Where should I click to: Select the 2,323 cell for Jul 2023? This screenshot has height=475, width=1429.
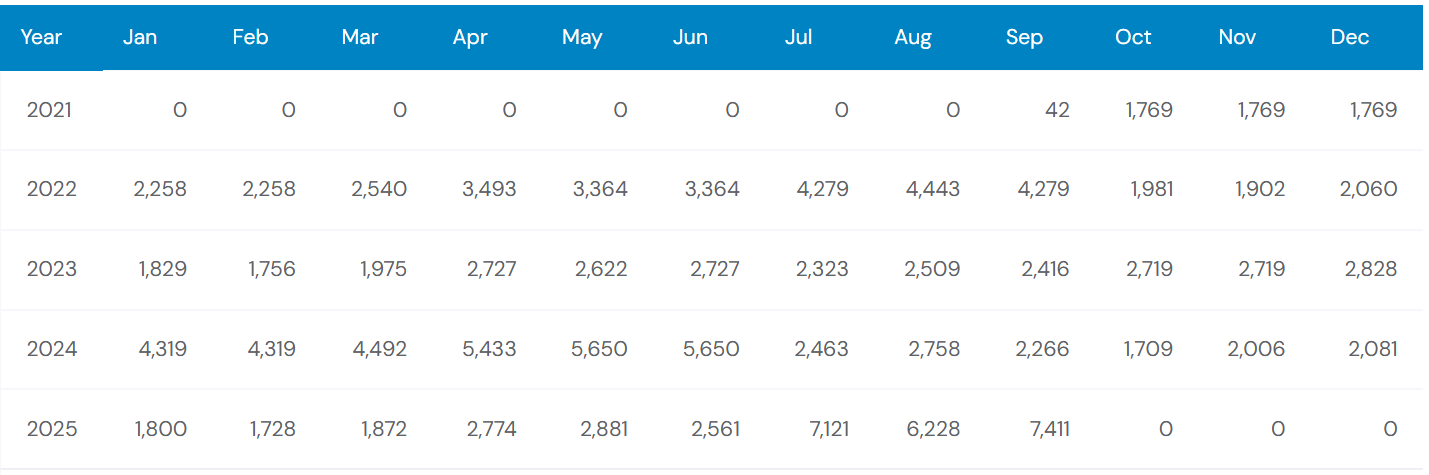[x=822, y=269]
